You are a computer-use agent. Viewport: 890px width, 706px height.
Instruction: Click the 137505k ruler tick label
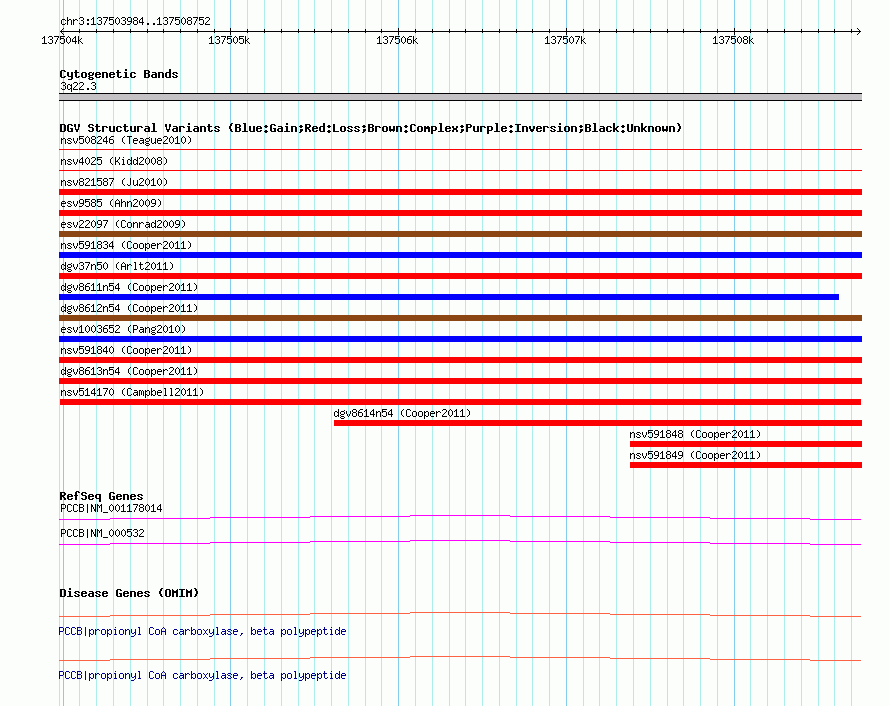(229, 40)
